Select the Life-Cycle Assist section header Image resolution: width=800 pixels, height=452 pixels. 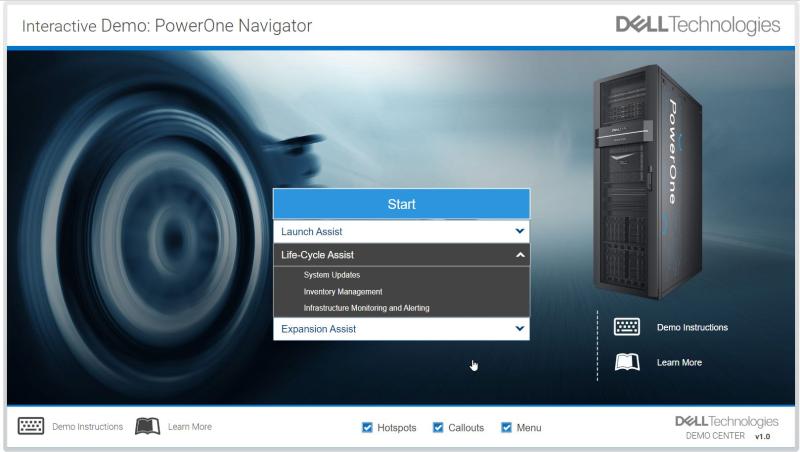(402, 255)
